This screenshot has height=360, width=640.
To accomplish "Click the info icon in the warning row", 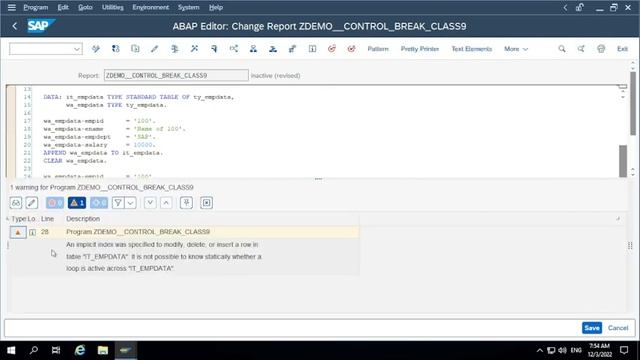I will [32, 232].
